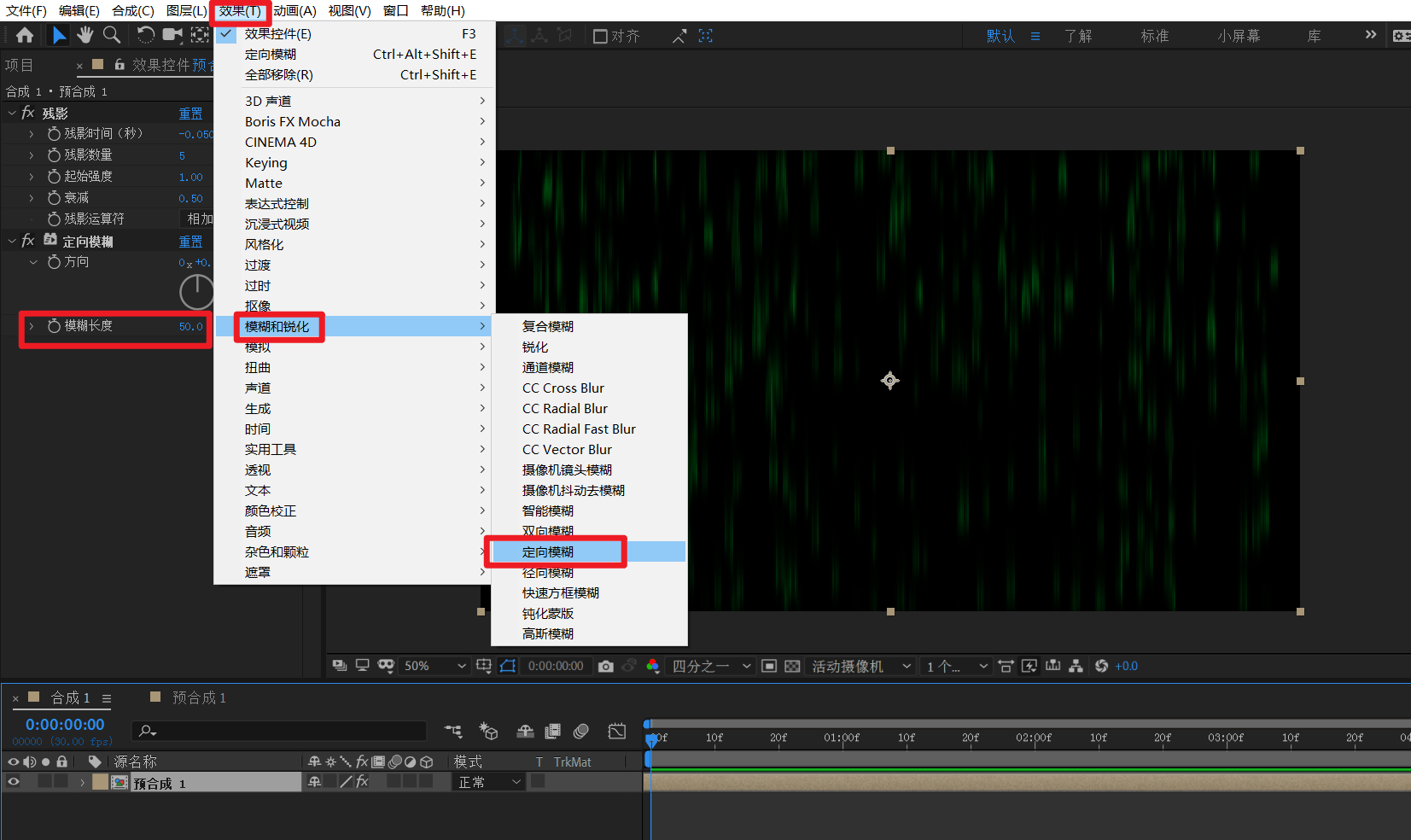Click stopwatch next to 模糊长度
Image resolution: width=1411 pixels, height=840 pixels.
click(x=54, y=326)
